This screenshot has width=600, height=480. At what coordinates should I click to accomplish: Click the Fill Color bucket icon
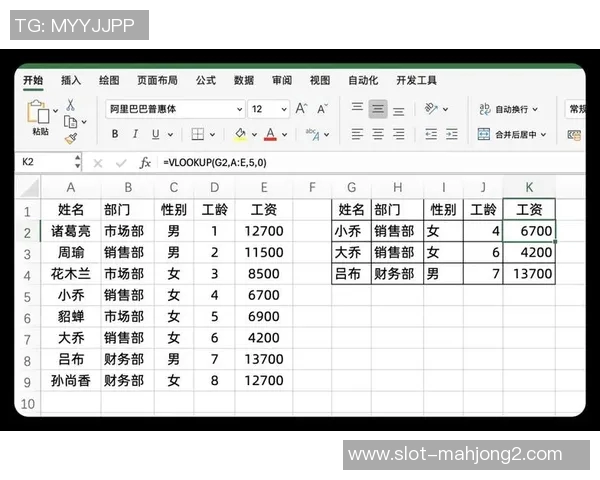tap(240, 134)
